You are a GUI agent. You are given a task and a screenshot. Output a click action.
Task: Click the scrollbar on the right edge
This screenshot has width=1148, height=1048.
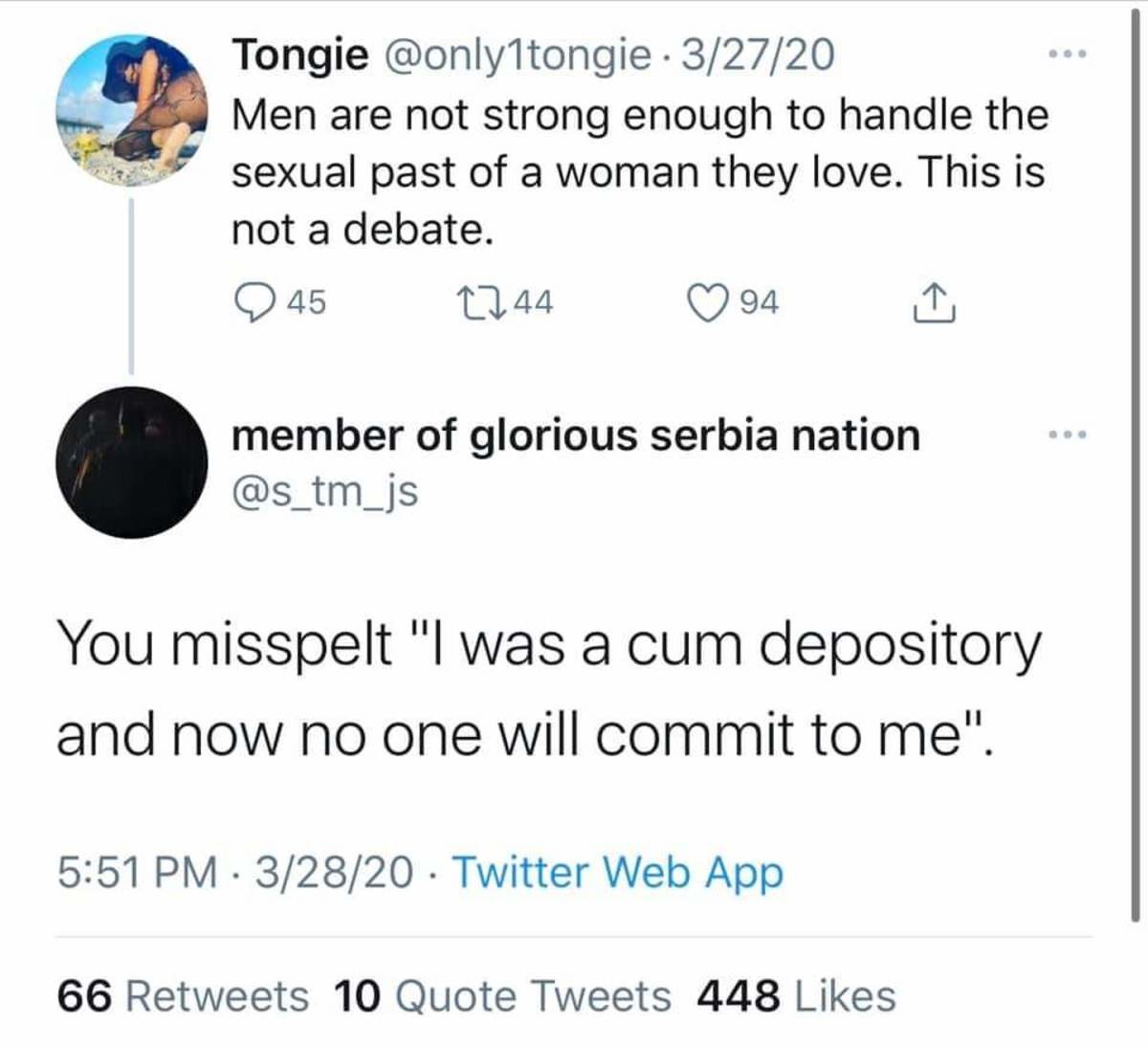pos(1136,479)
